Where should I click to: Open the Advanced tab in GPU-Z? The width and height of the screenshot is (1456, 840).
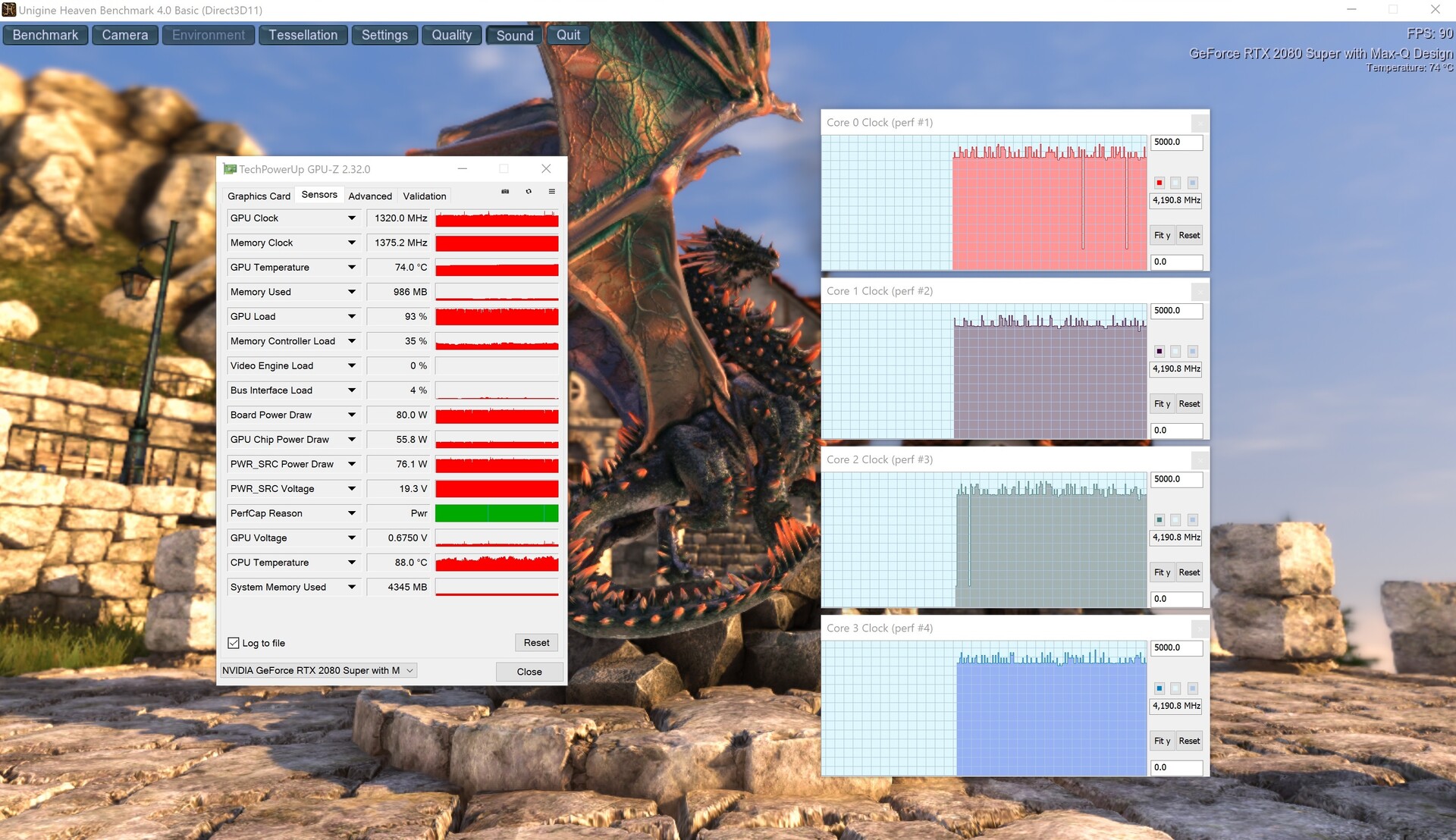(x=370, y=196)
